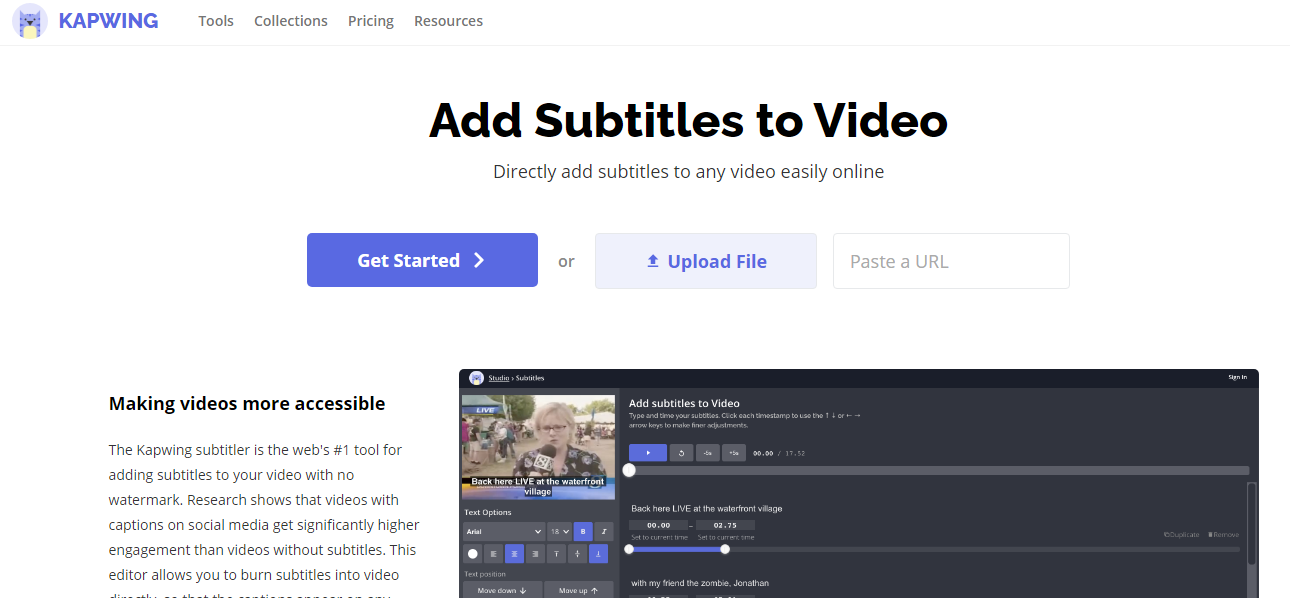Click the subtitle text 'with my friend the zombie, Jonathan'
Image resolution: width=1290 pixels, height=598 pixels.
(x=700, y=583)
